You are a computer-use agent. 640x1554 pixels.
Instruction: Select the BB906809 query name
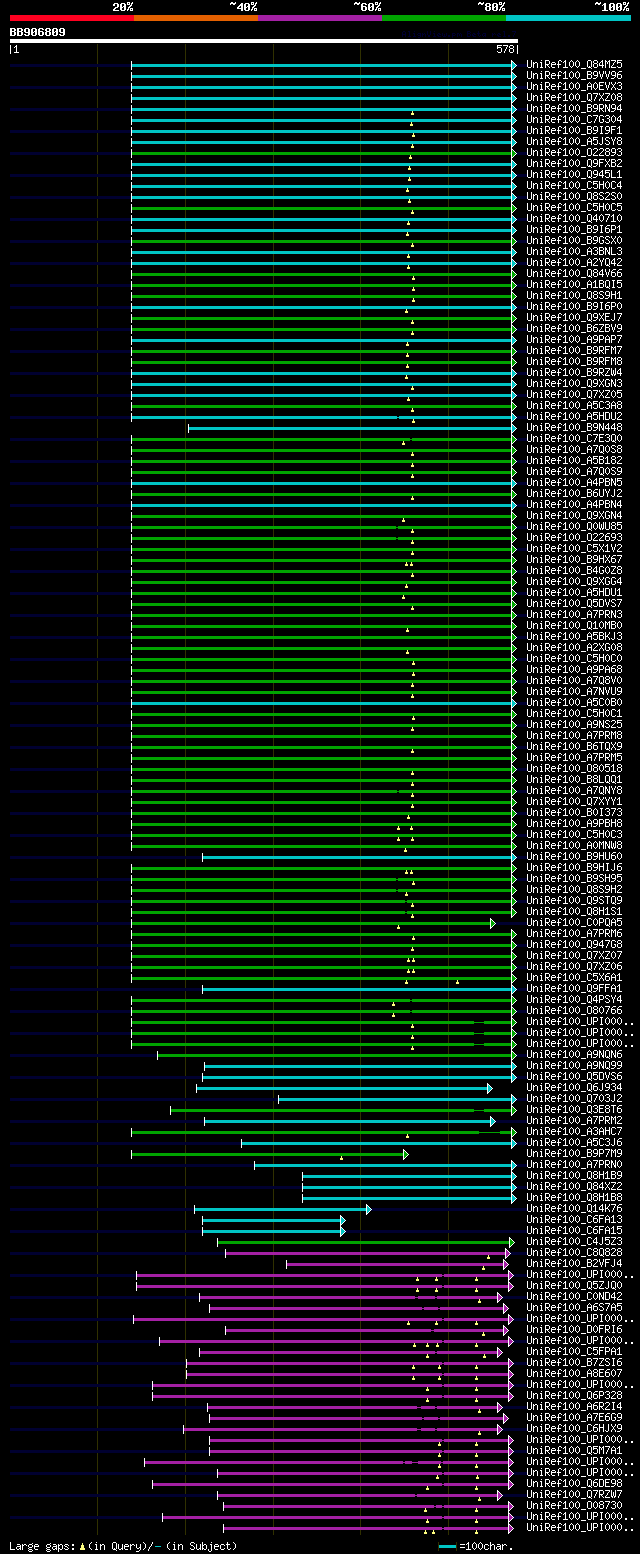(x=38, y=31)
